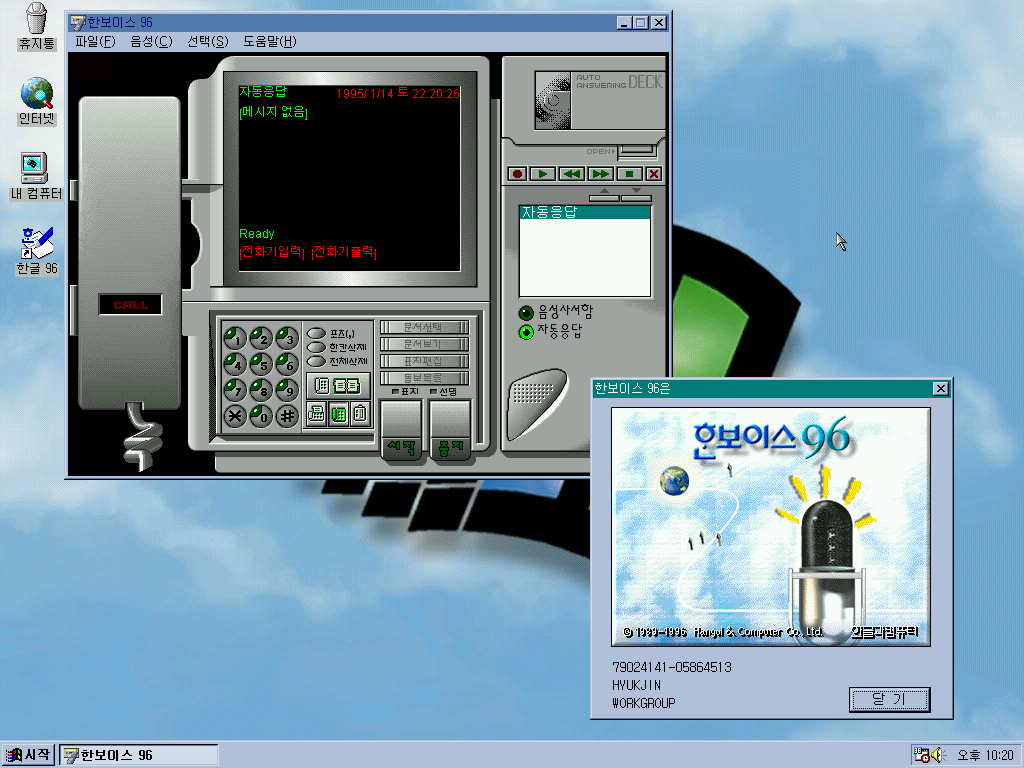Open the 도움말(H) menu

tap(270, 42)
